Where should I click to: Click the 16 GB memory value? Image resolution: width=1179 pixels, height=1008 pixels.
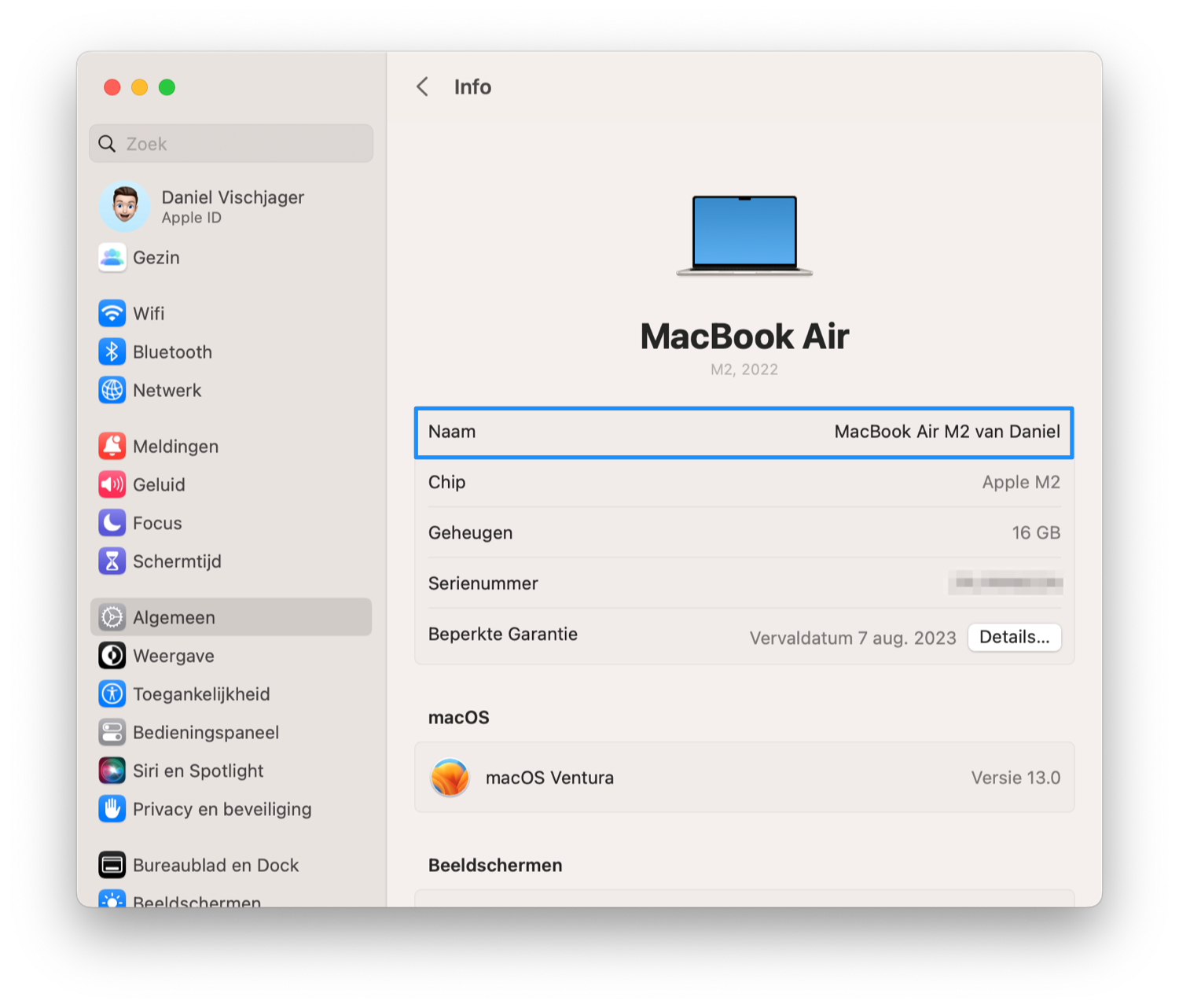coord(1036,533)
